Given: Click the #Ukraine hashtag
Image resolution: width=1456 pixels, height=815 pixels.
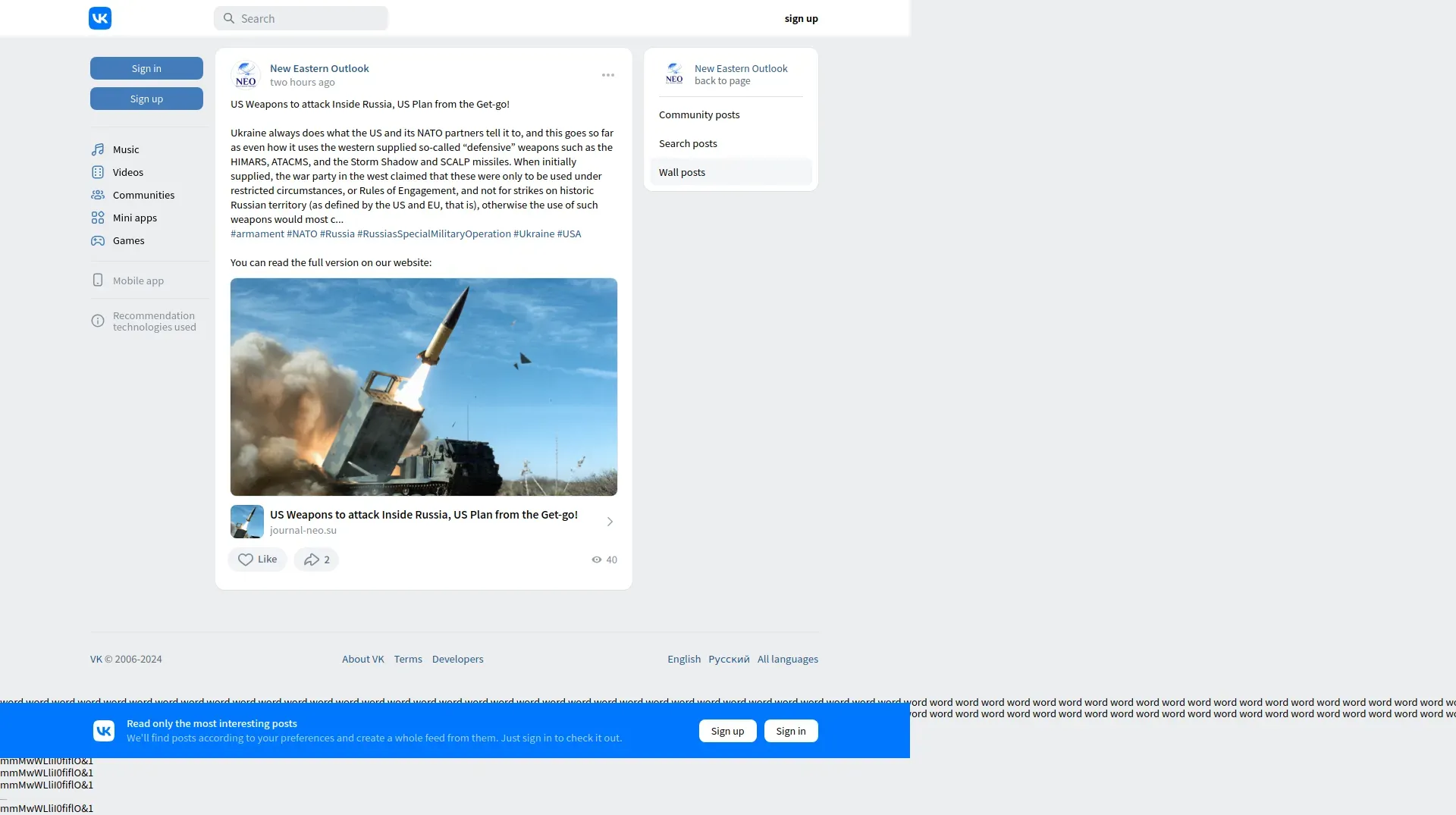Looking at the screenshot, I should 534,234.
